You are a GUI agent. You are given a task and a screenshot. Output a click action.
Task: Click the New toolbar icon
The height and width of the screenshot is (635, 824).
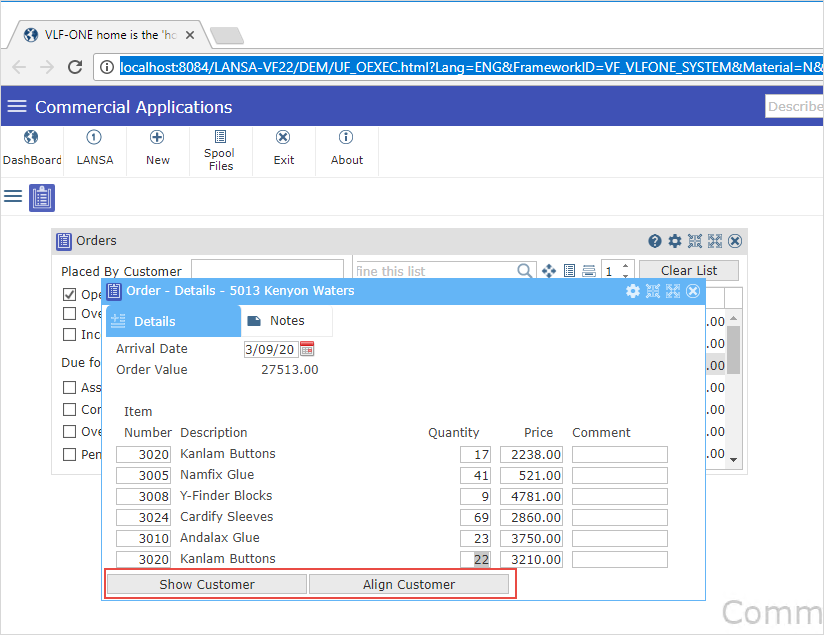coord(157,147)
